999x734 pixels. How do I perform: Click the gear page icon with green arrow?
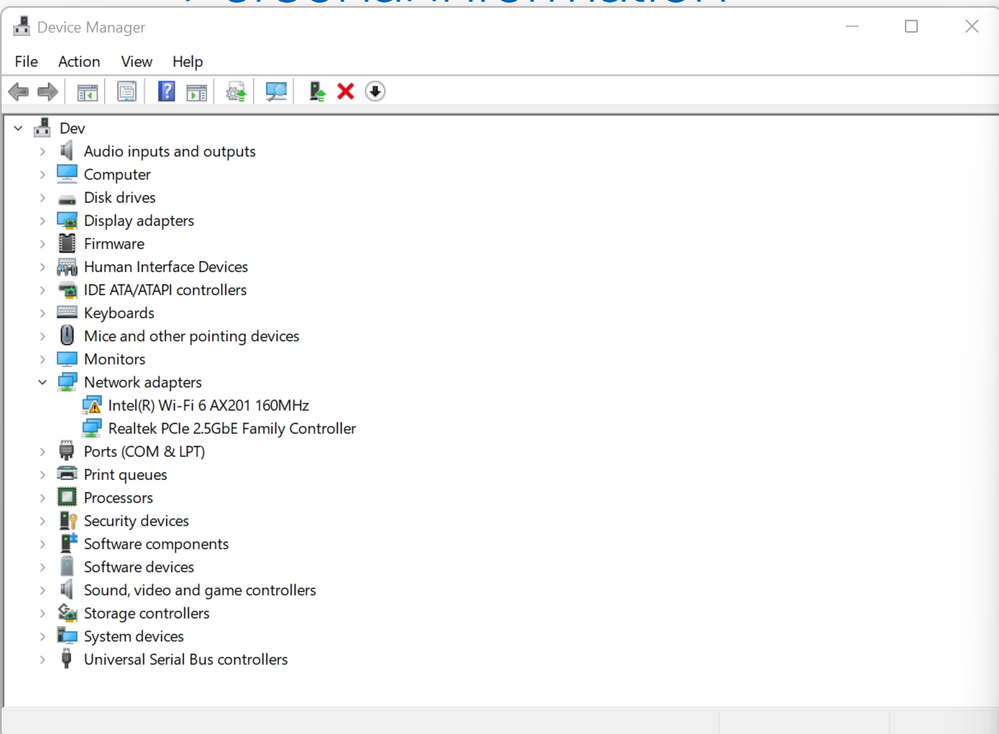tap(236, 92)
